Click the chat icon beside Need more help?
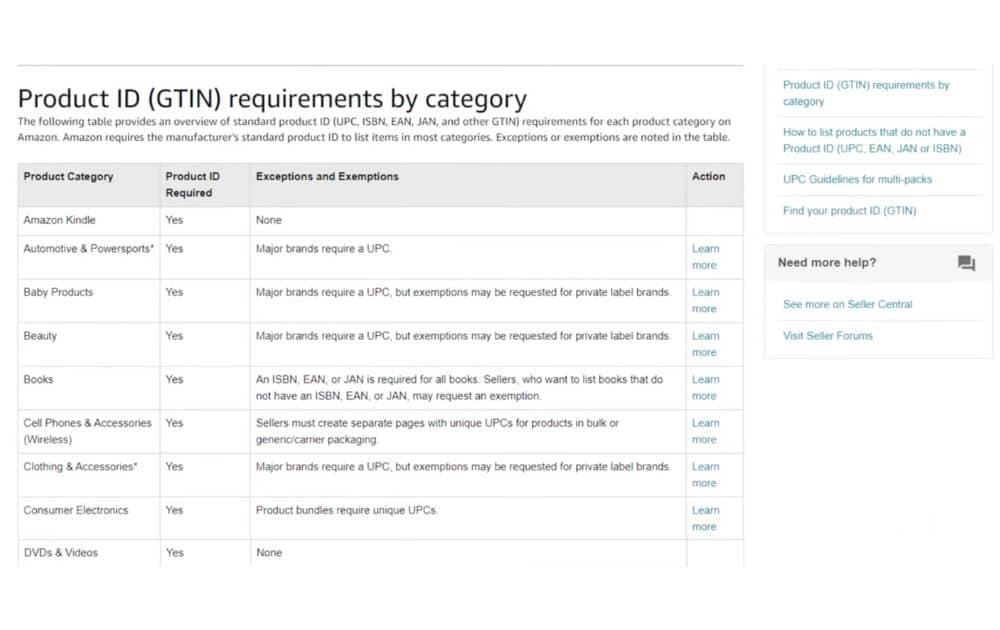 coord(966,263)
